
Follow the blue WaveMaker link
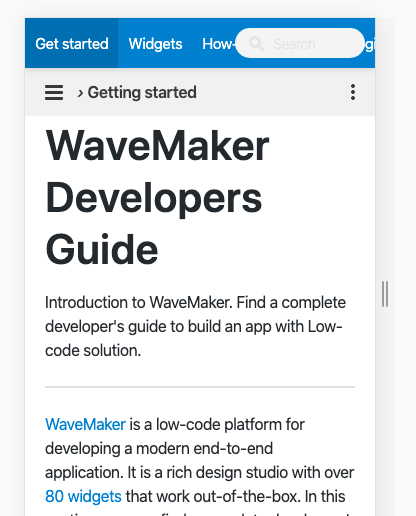point(85,424)
